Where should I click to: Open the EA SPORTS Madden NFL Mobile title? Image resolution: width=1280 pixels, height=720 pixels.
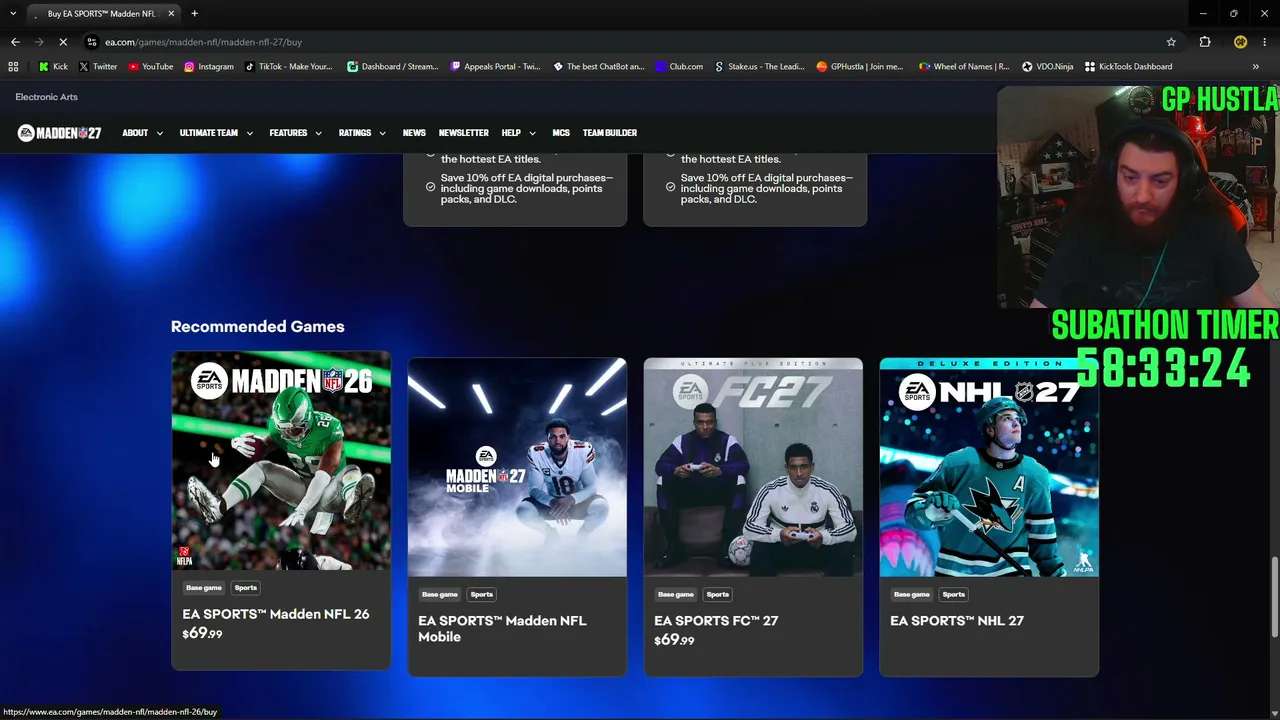pyautogui.click(x=502, y=629)
